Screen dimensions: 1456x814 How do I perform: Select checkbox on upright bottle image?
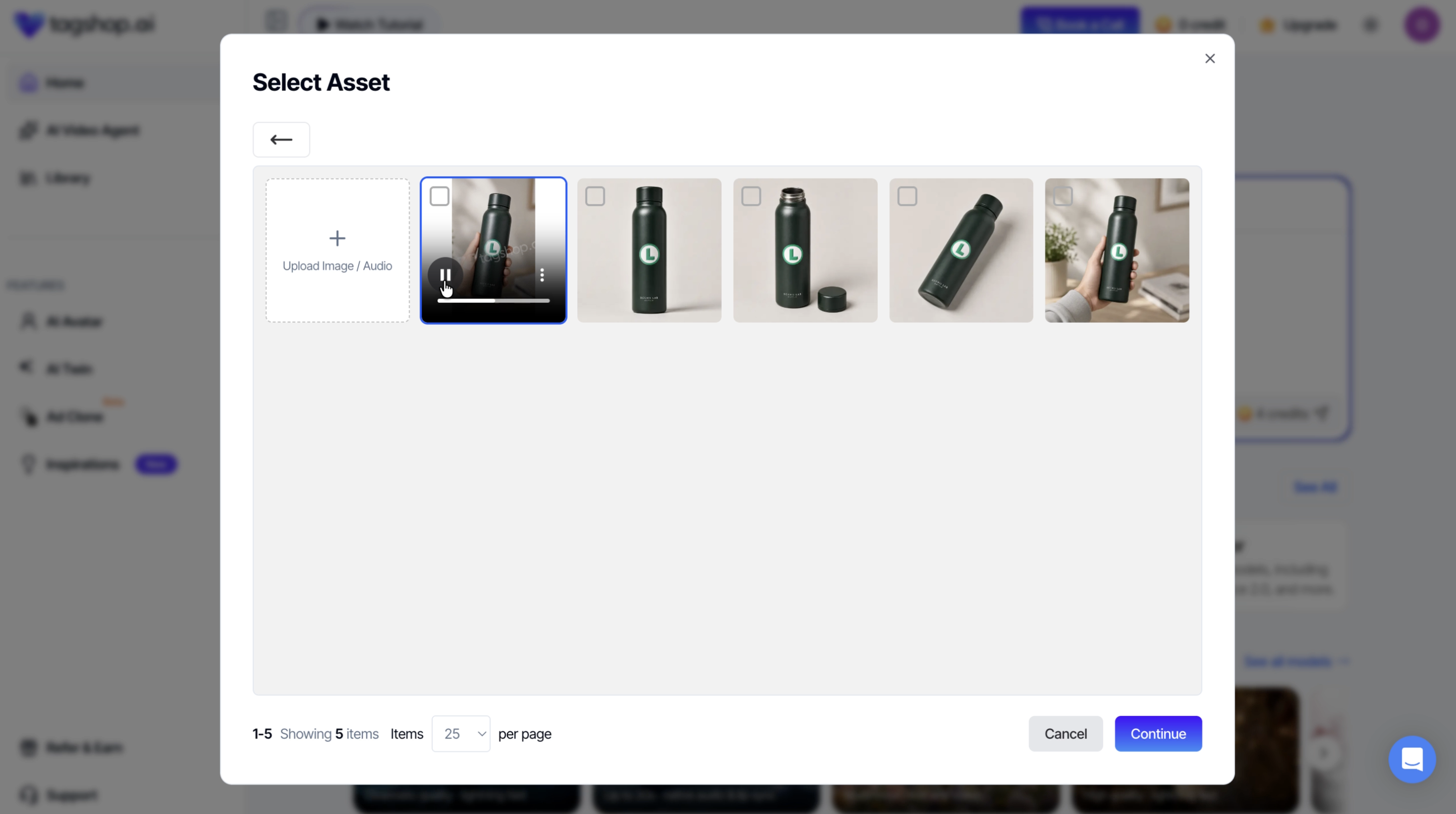click(x=595, y=197)
